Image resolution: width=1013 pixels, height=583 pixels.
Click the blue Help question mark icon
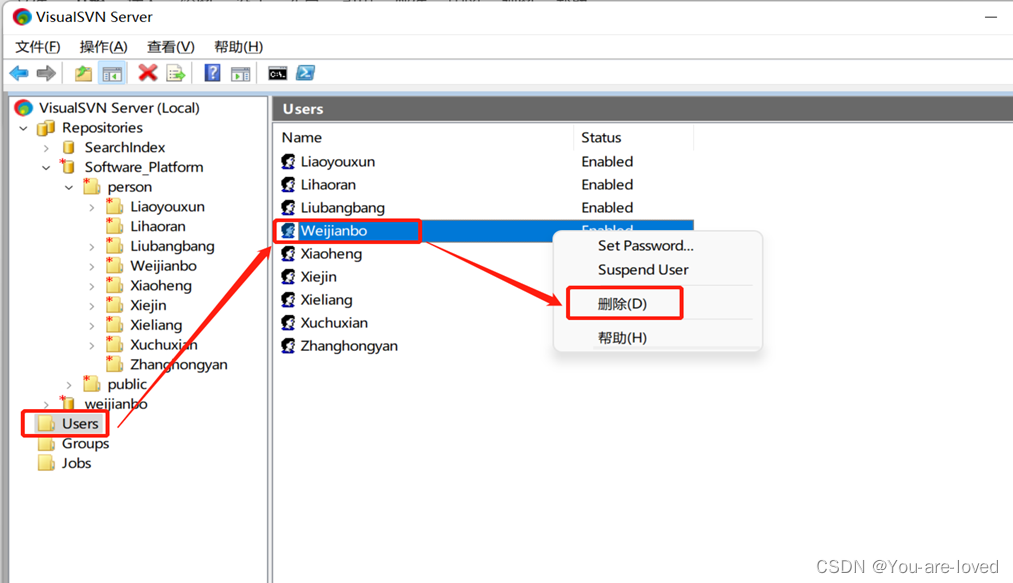tap(213, 73)
